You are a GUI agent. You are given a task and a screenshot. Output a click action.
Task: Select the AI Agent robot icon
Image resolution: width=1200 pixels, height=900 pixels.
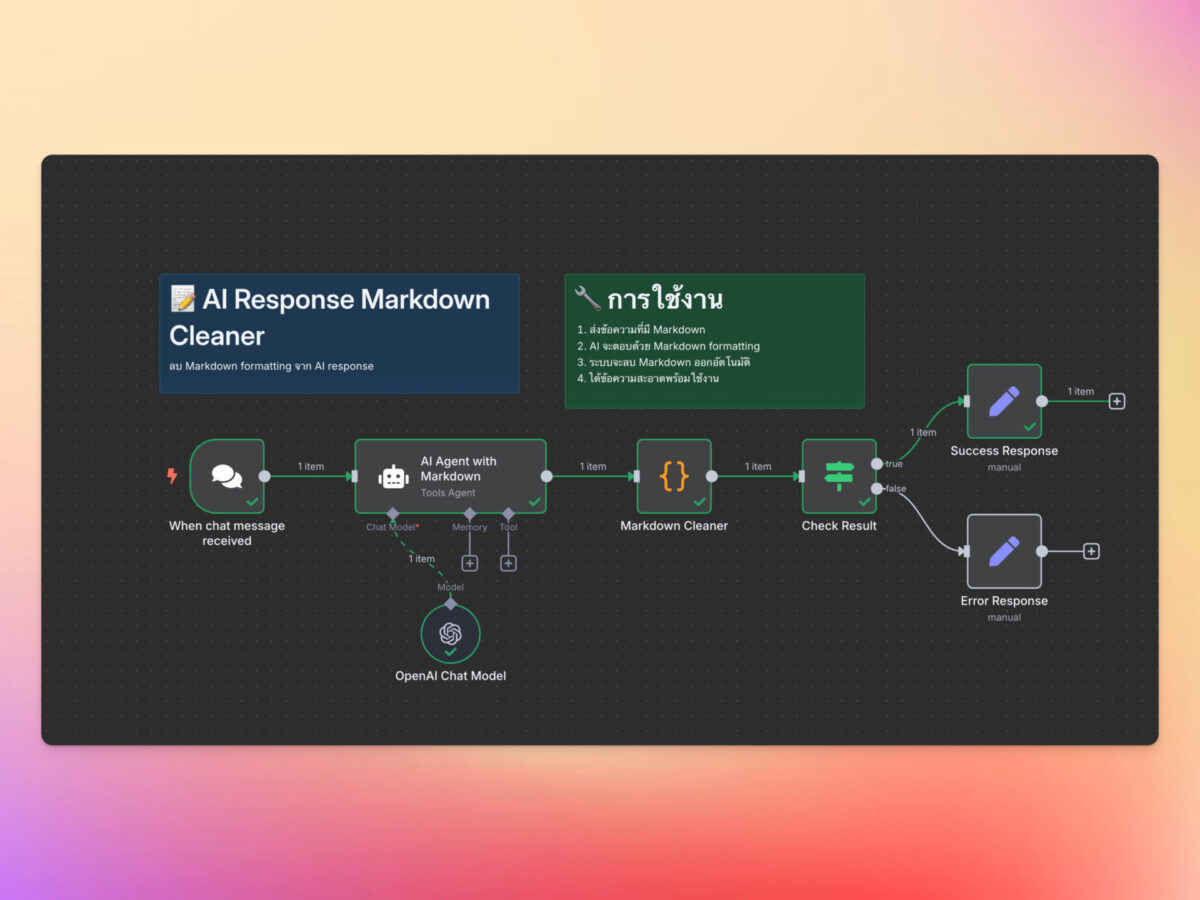click(393, 477)
